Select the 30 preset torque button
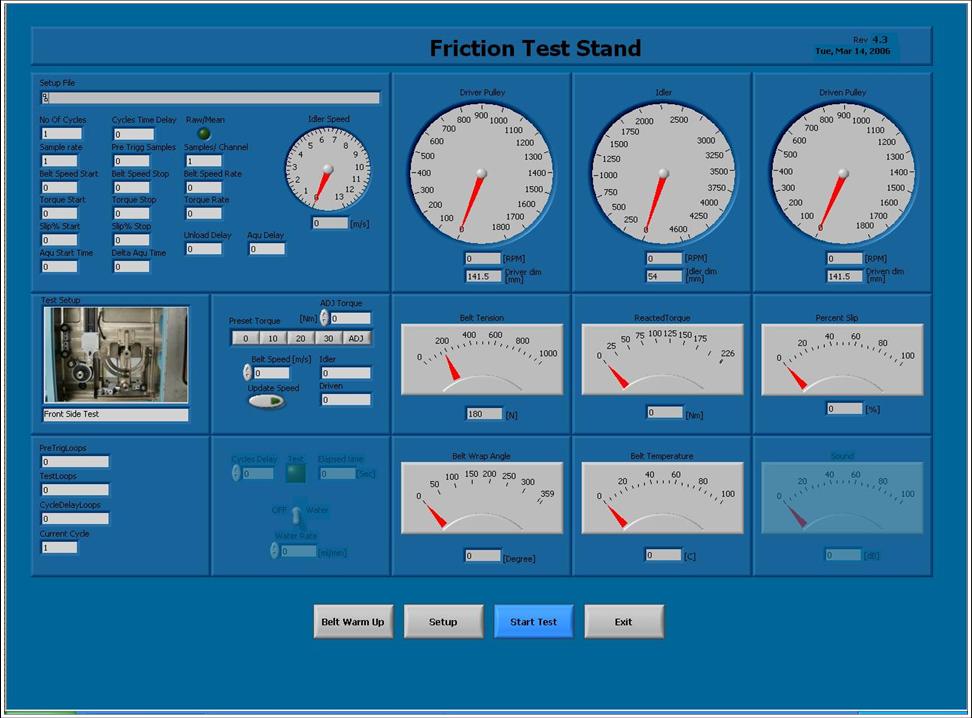 click(x=328, y=338)
